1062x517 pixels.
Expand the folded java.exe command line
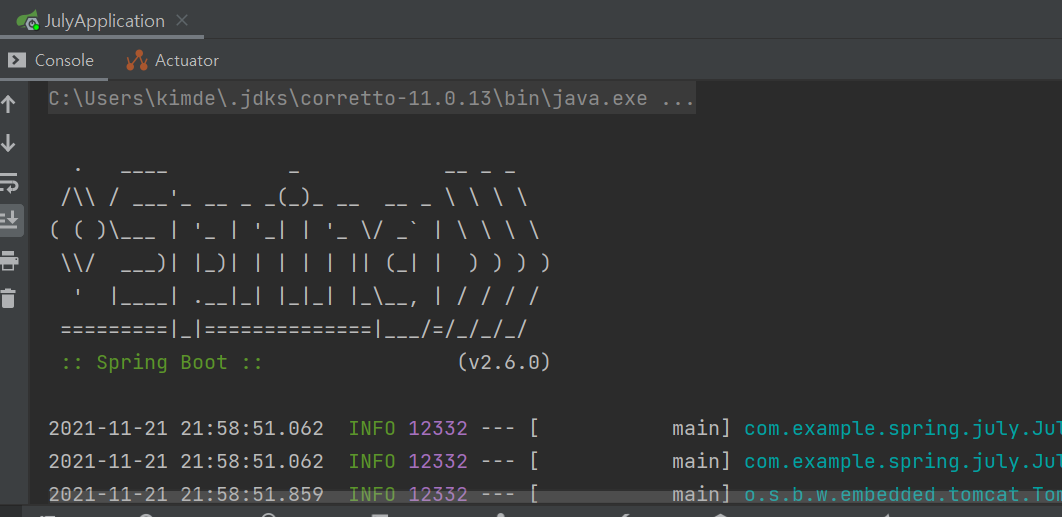[372, 99]
